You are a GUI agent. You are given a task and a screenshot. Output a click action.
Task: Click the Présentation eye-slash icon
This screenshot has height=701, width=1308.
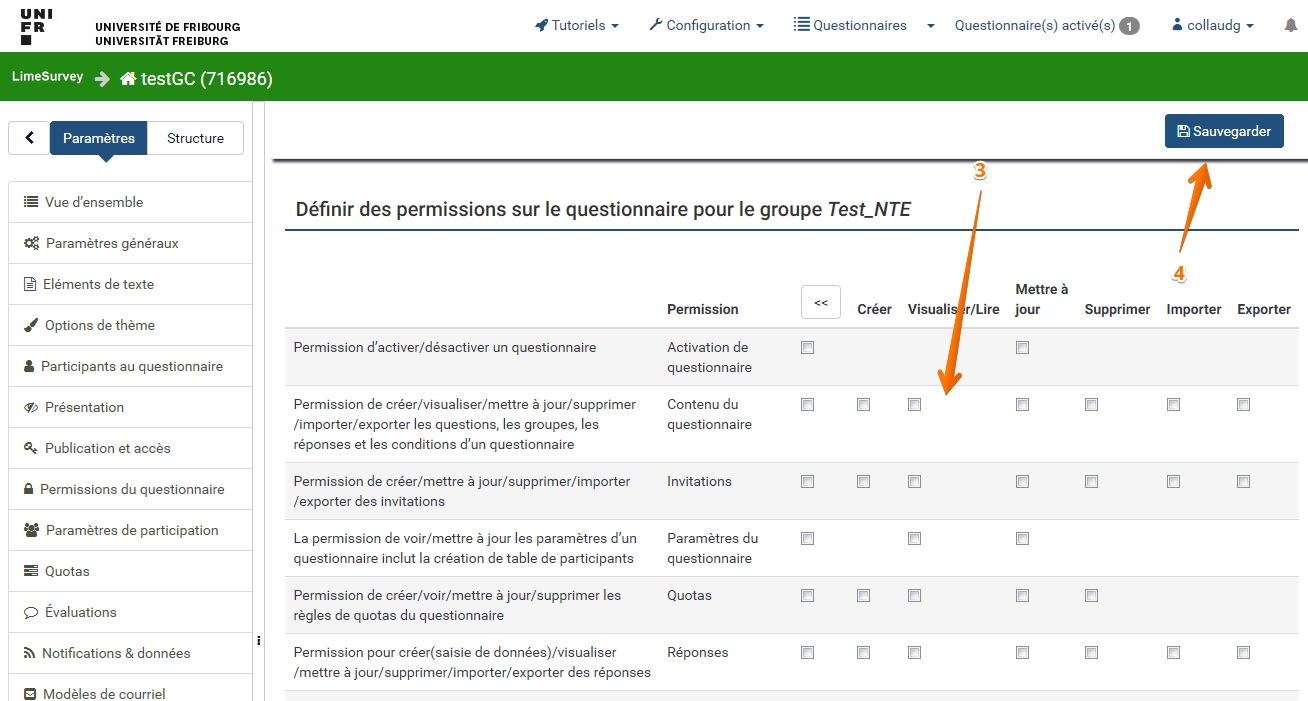[x=31, y=407]
